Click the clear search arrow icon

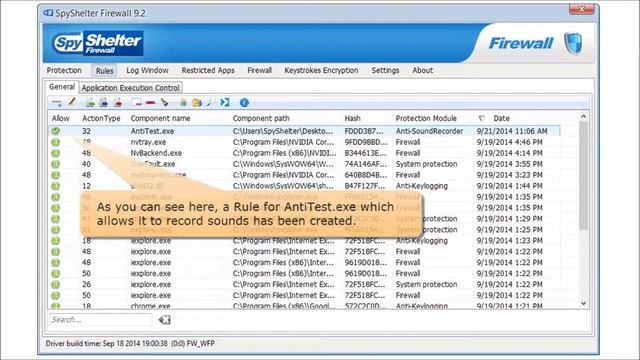click(164, 320)
